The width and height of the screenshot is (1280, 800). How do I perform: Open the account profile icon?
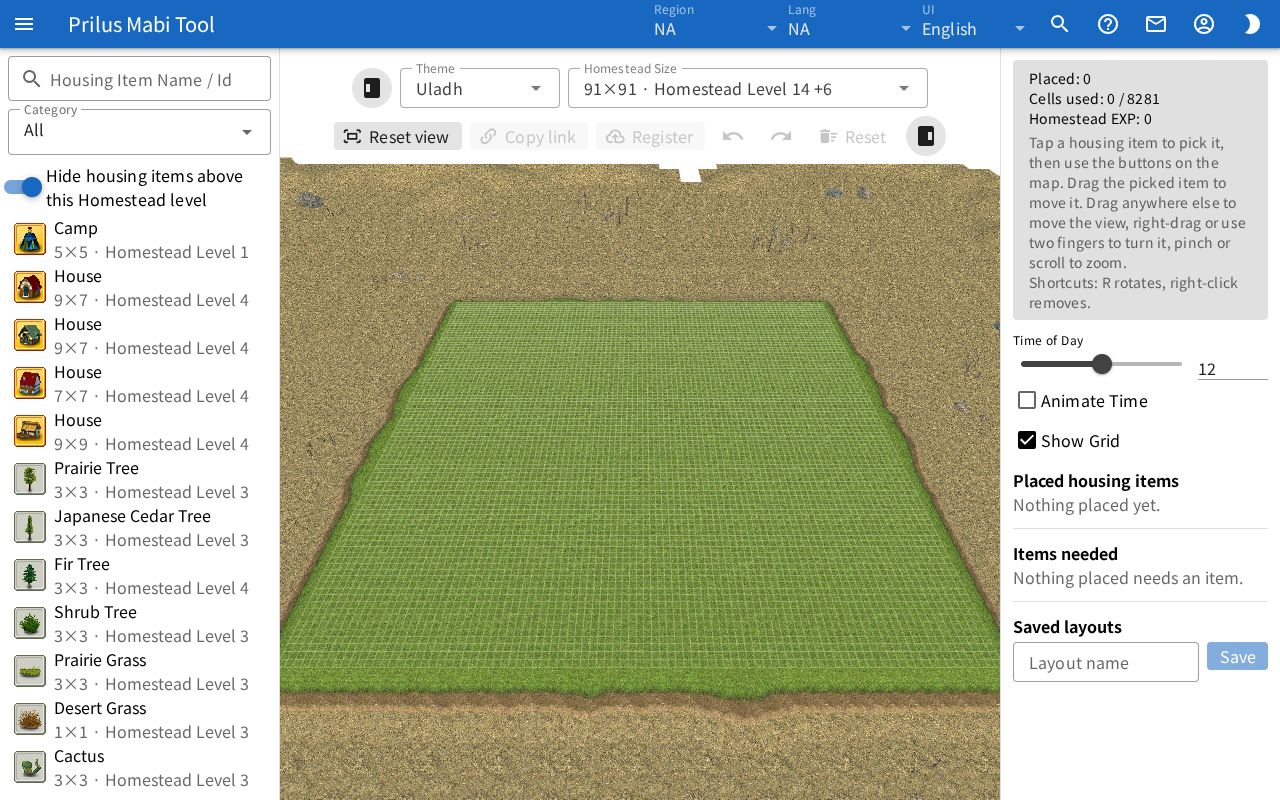click(1204, 24)
